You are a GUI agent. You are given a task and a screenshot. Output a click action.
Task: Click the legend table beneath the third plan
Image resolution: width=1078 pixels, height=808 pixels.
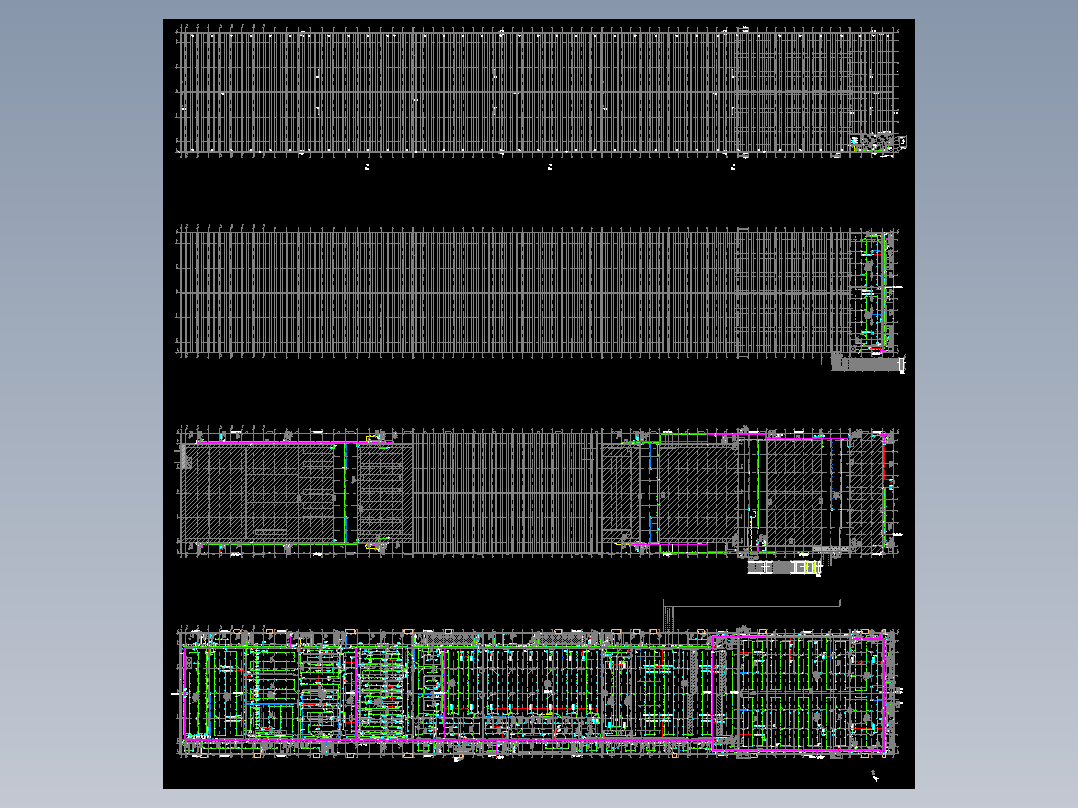(x=785, y=567)
